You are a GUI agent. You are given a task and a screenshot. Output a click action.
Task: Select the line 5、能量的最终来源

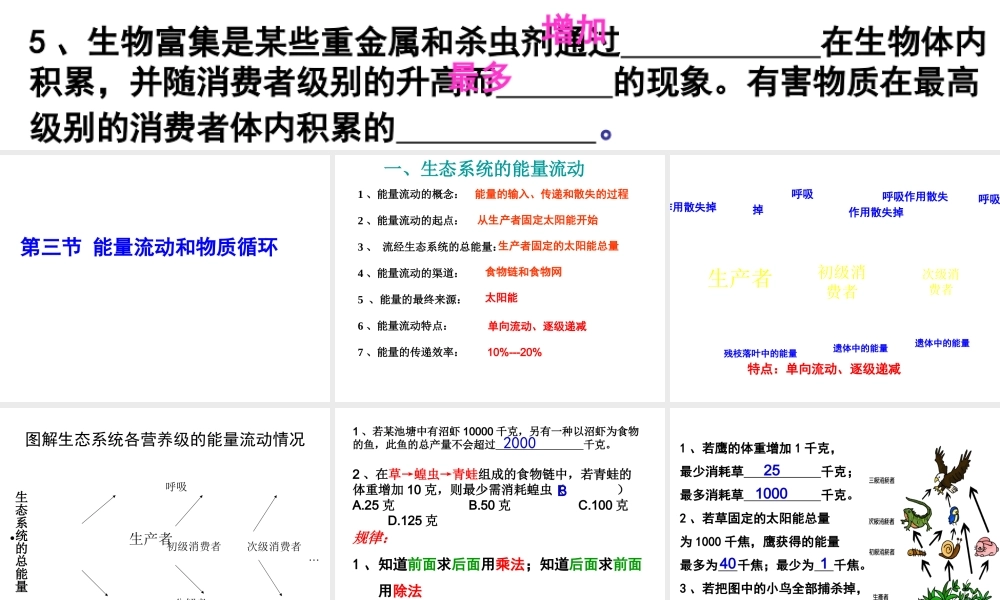pos(408,300)
